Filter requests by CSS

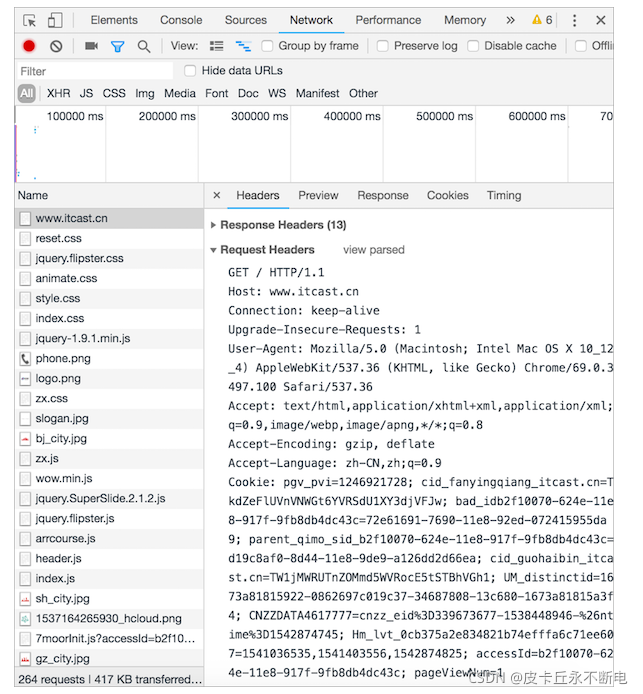(x=114, y=93)
